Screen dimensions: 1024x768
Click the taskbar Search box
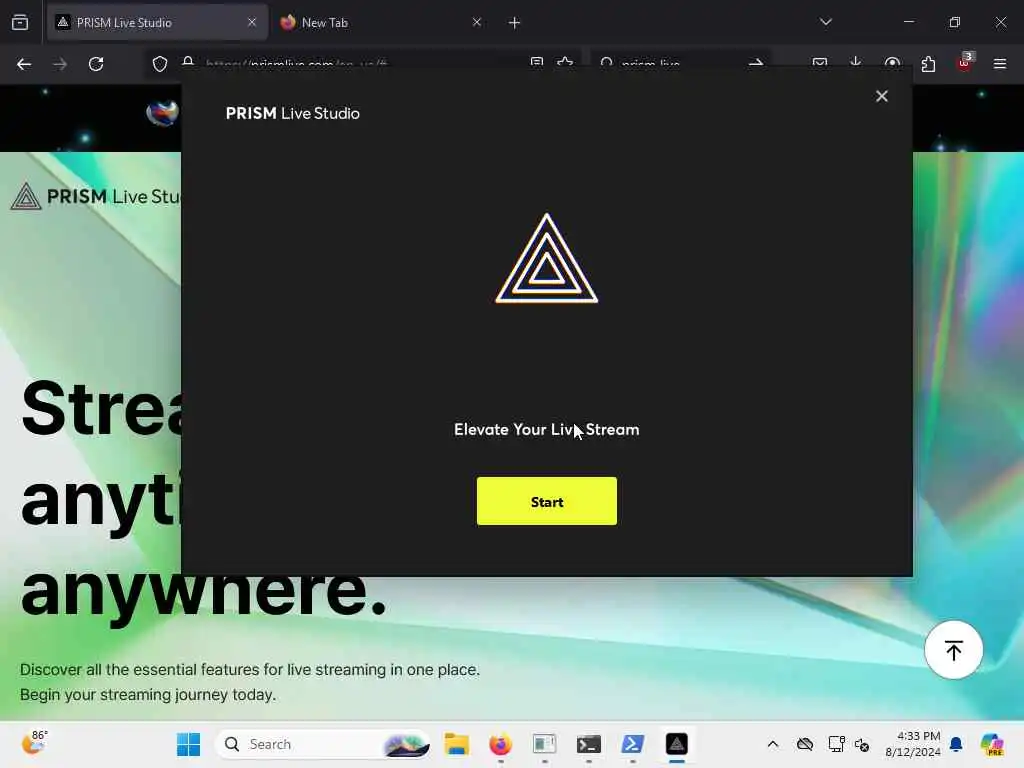(x=323, y=744)
